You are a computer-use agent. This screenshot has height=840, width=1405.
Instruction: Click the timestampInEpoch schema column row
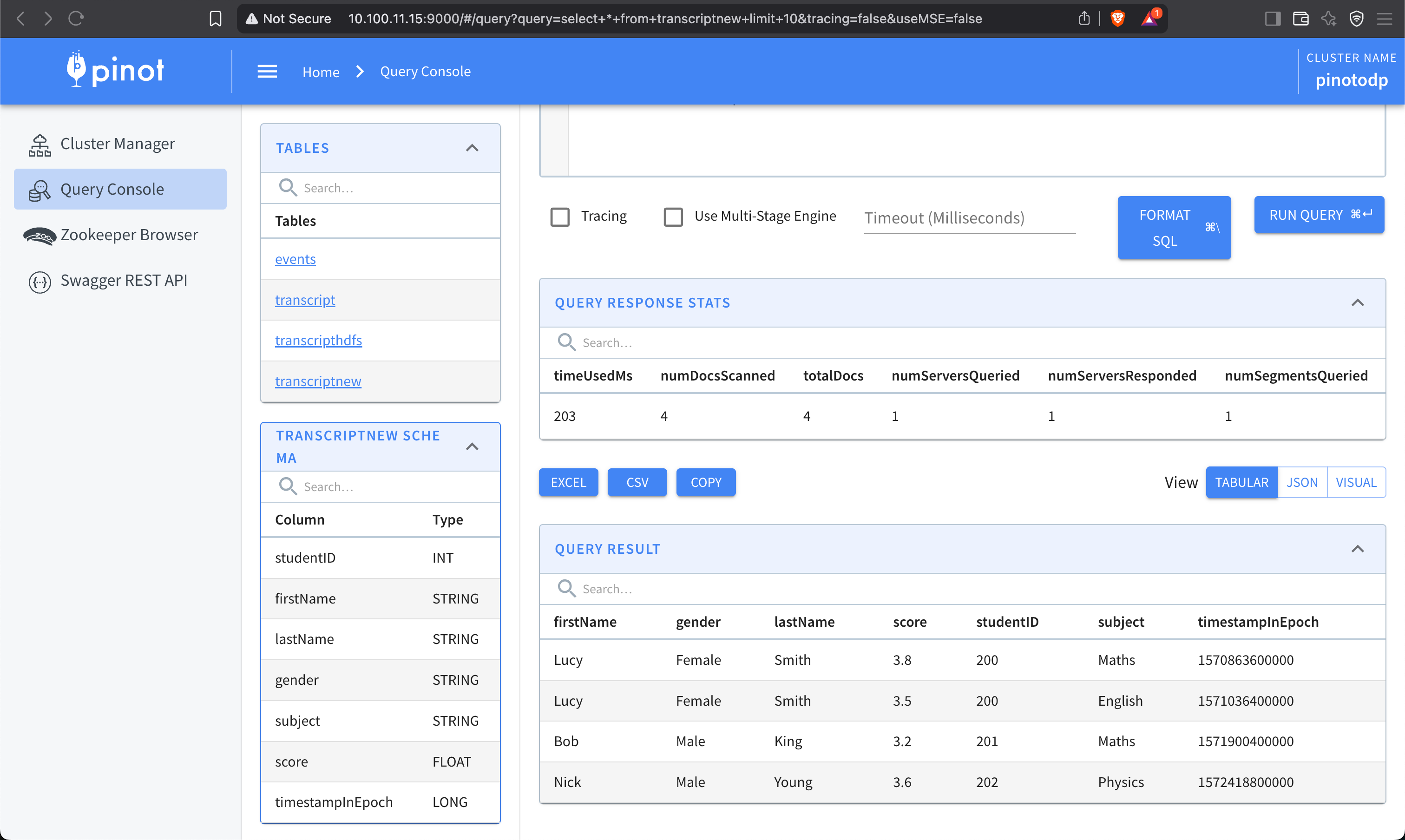pyautogui.click(x=381, y=803)
